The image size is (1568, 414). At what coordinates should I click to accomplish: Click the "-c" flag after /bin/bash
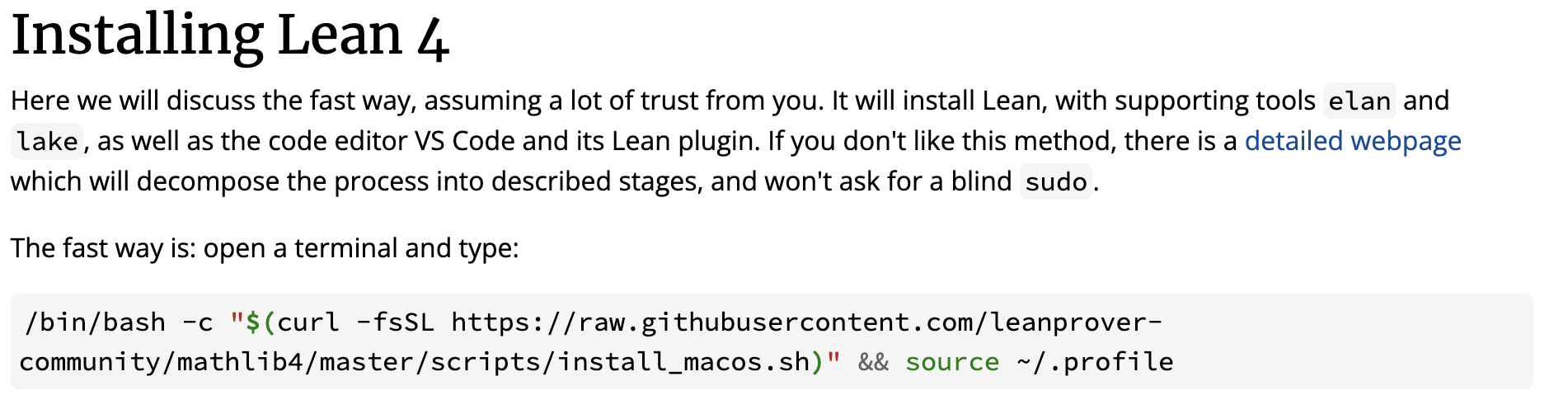(197, 322)
